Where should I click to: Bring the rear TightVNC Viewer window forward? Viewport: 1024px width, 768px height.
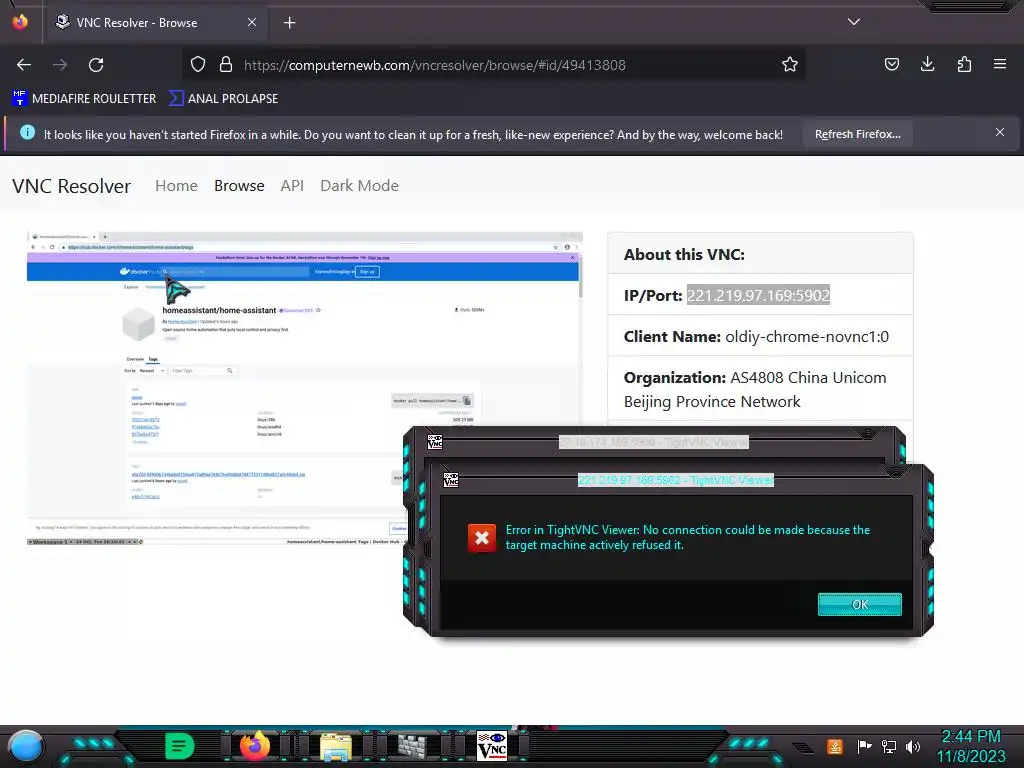(653, 442)
